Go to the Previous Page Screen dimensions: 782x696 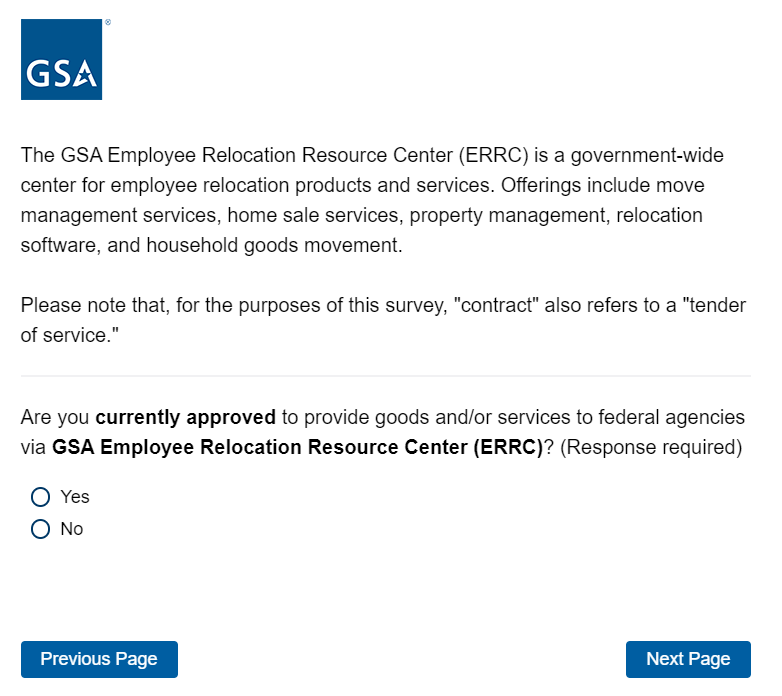[x=99, y=659]
